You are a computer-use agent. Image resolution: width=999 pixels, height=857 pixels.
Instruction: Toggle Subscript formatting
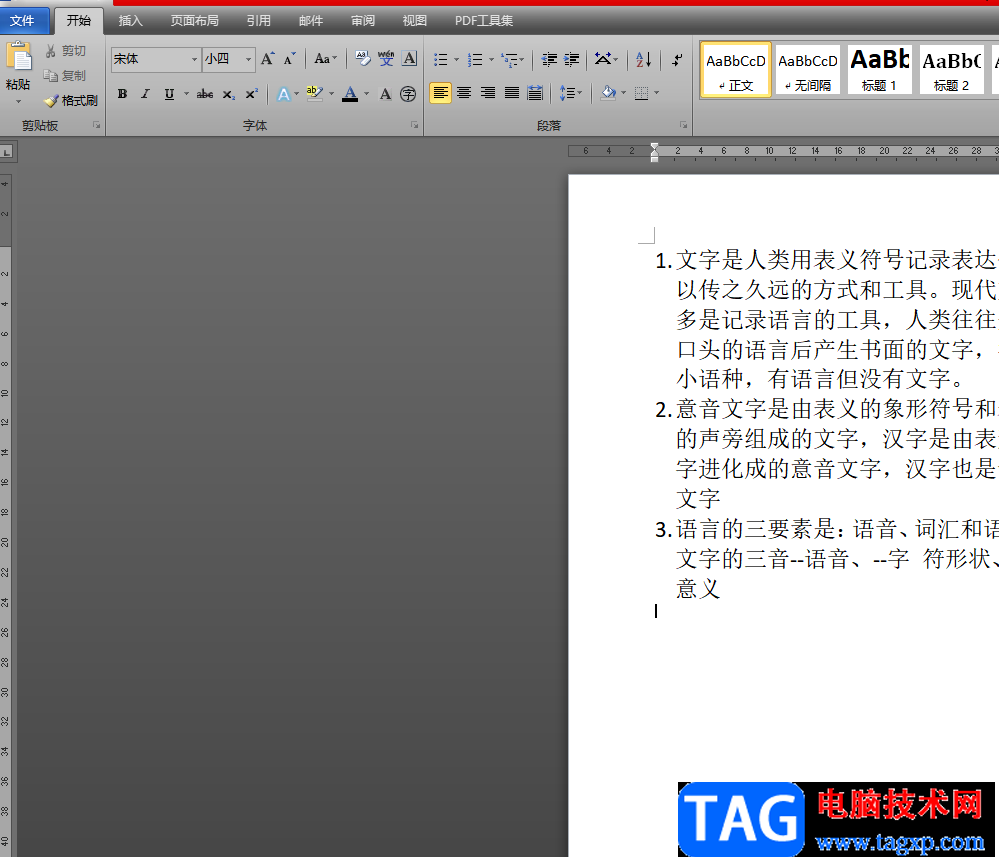(x=229, y=94)
